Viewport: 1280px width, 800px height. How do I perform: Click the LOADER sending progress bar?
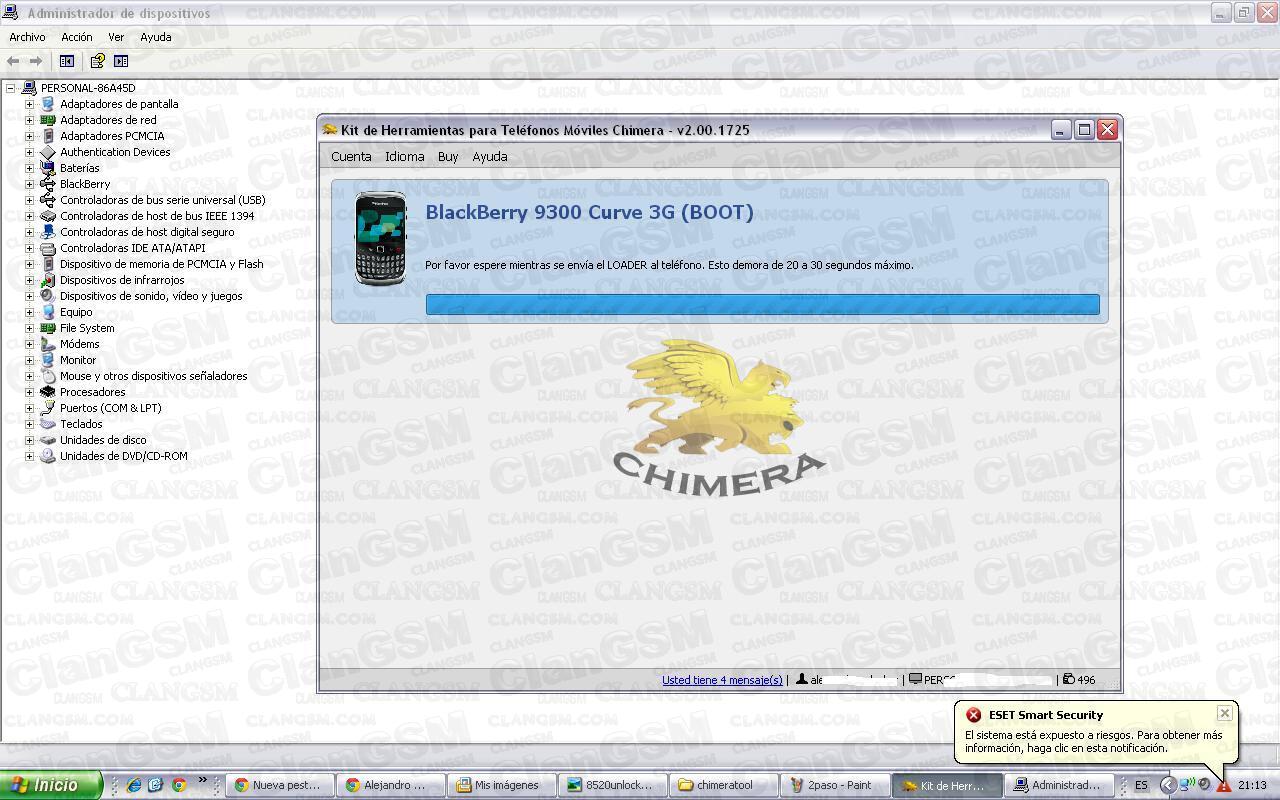(x=762, y=304)
